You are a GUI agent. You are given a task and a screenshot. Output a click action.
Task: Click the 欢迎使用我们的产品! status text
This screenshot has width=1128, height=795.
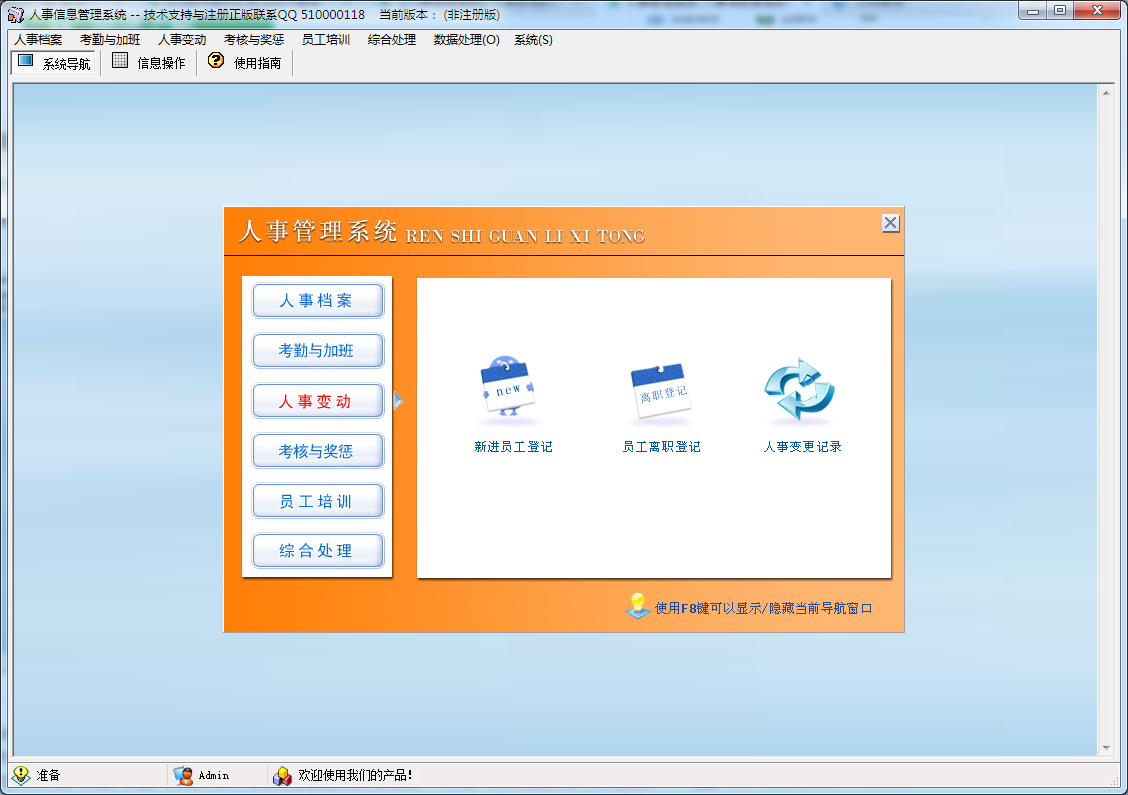355,775
